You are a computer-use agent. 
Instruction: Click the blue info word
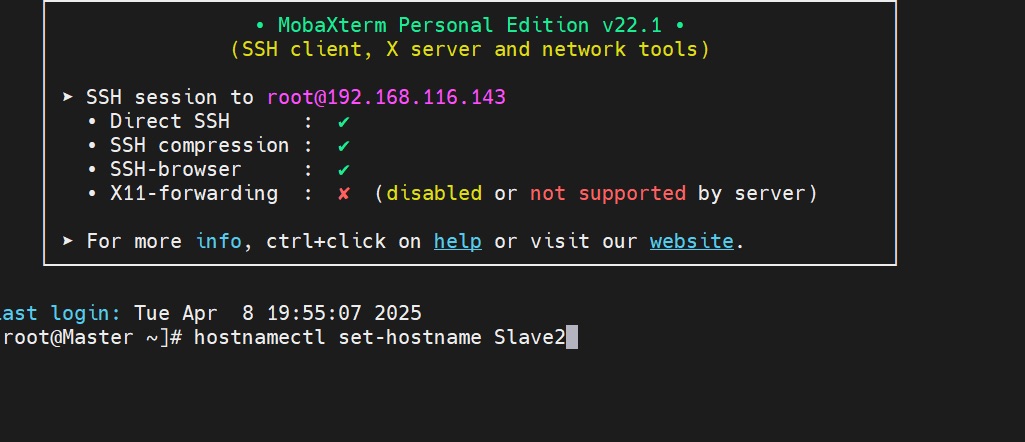click(217, 241)
